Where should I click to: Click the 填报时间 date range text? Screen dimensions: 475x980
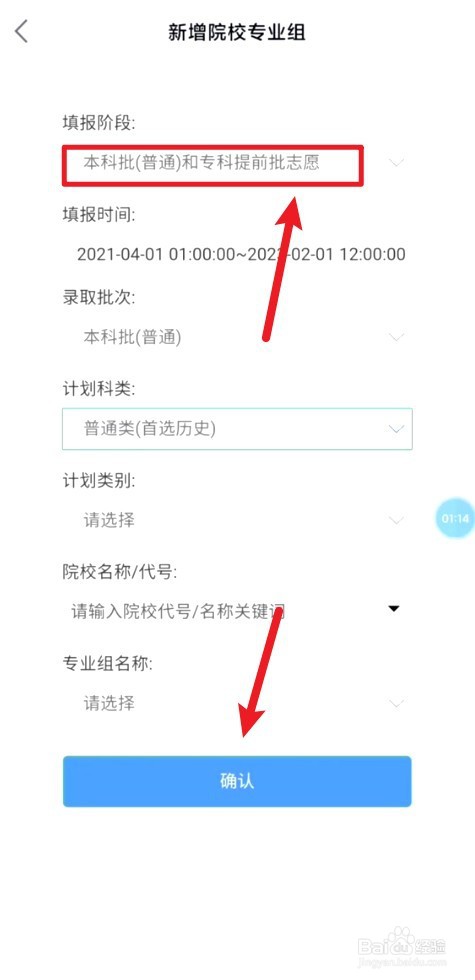click(x=241, y=254)
